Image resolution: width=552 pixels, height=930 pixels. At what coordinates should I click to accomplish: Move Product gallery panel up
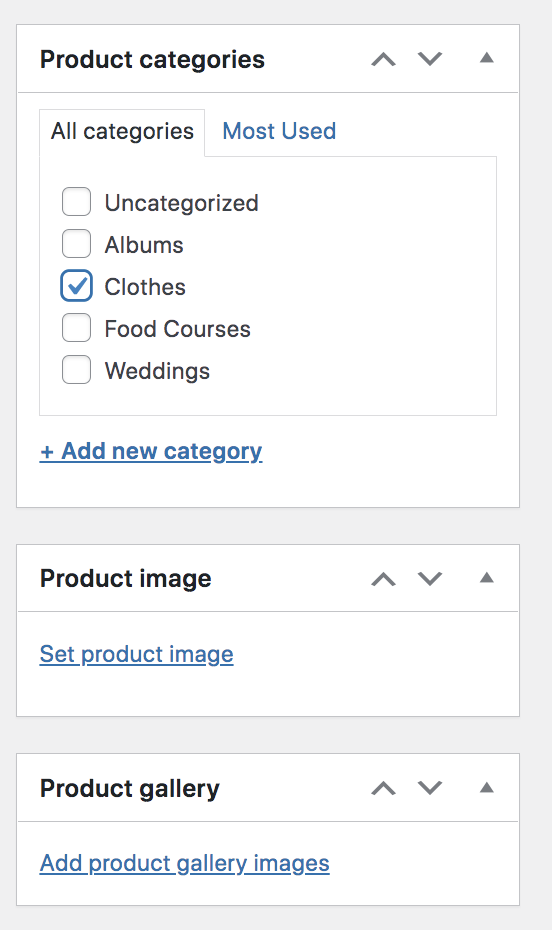(384, 788)
